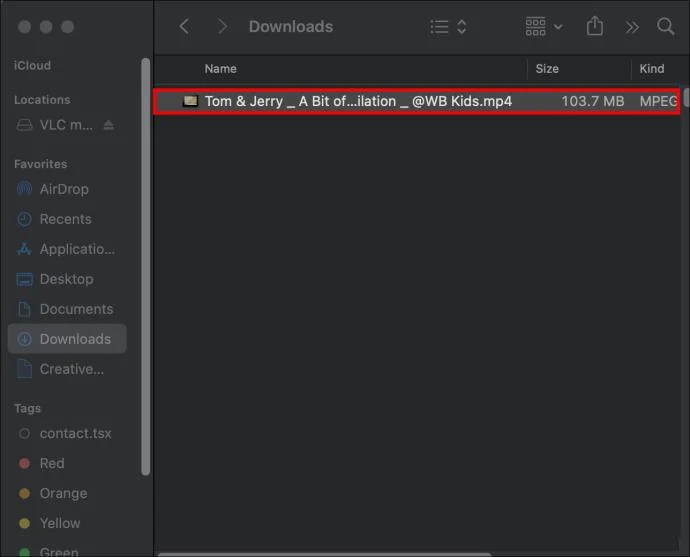
Task: Sort by the Size column header
Action: [x=547, y=69]
